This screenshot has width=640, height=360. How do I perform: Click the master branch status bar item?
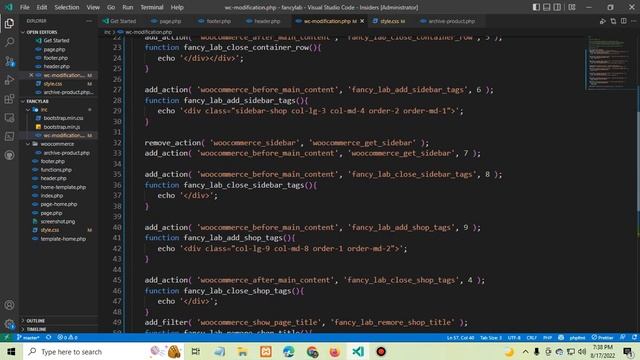[x=28, y=338]
